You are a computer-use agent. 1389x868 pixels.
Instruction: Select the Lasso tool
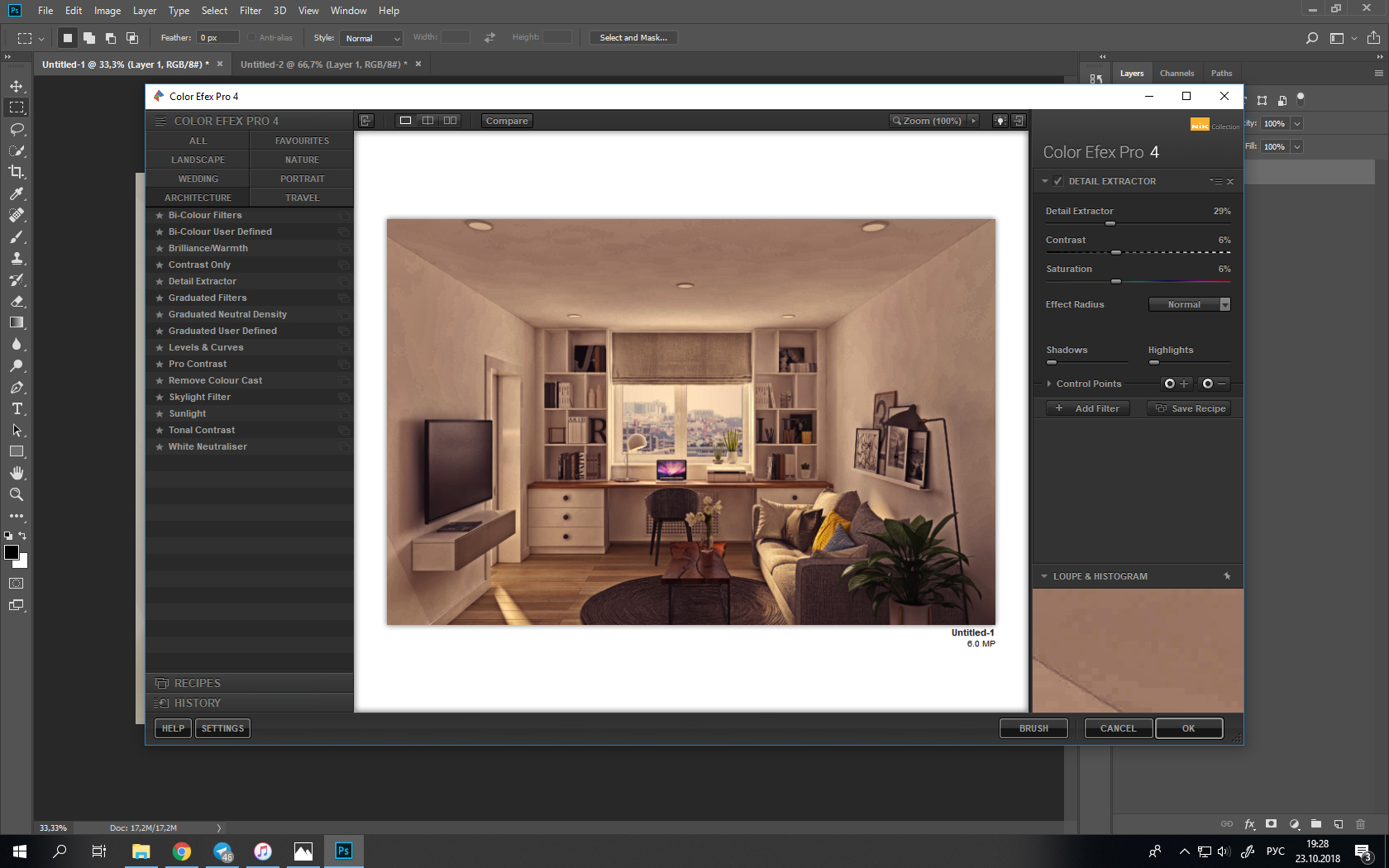(x=17, y=129)
